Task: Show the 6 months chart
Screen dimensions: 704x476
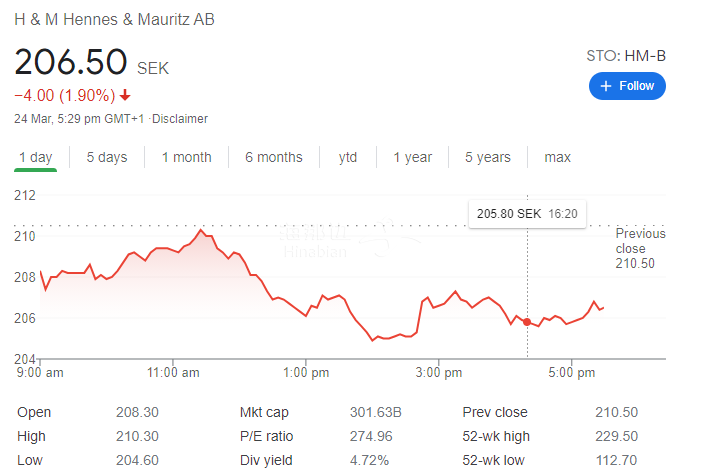Action: click(x=273, y=157)
